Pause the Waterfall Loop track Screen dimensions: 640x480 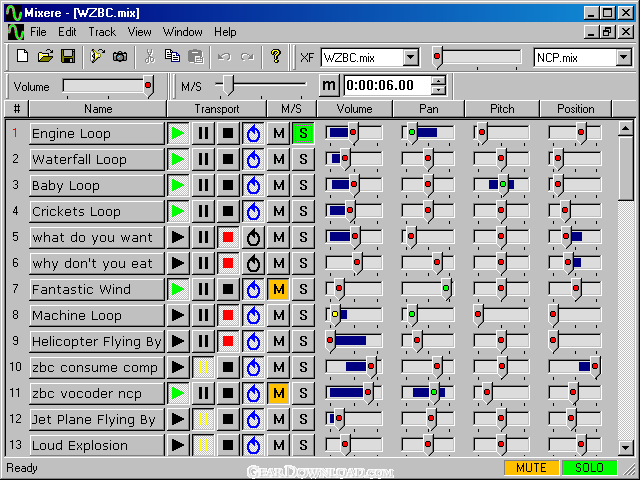pyautogui.click(x=203, y=159)
